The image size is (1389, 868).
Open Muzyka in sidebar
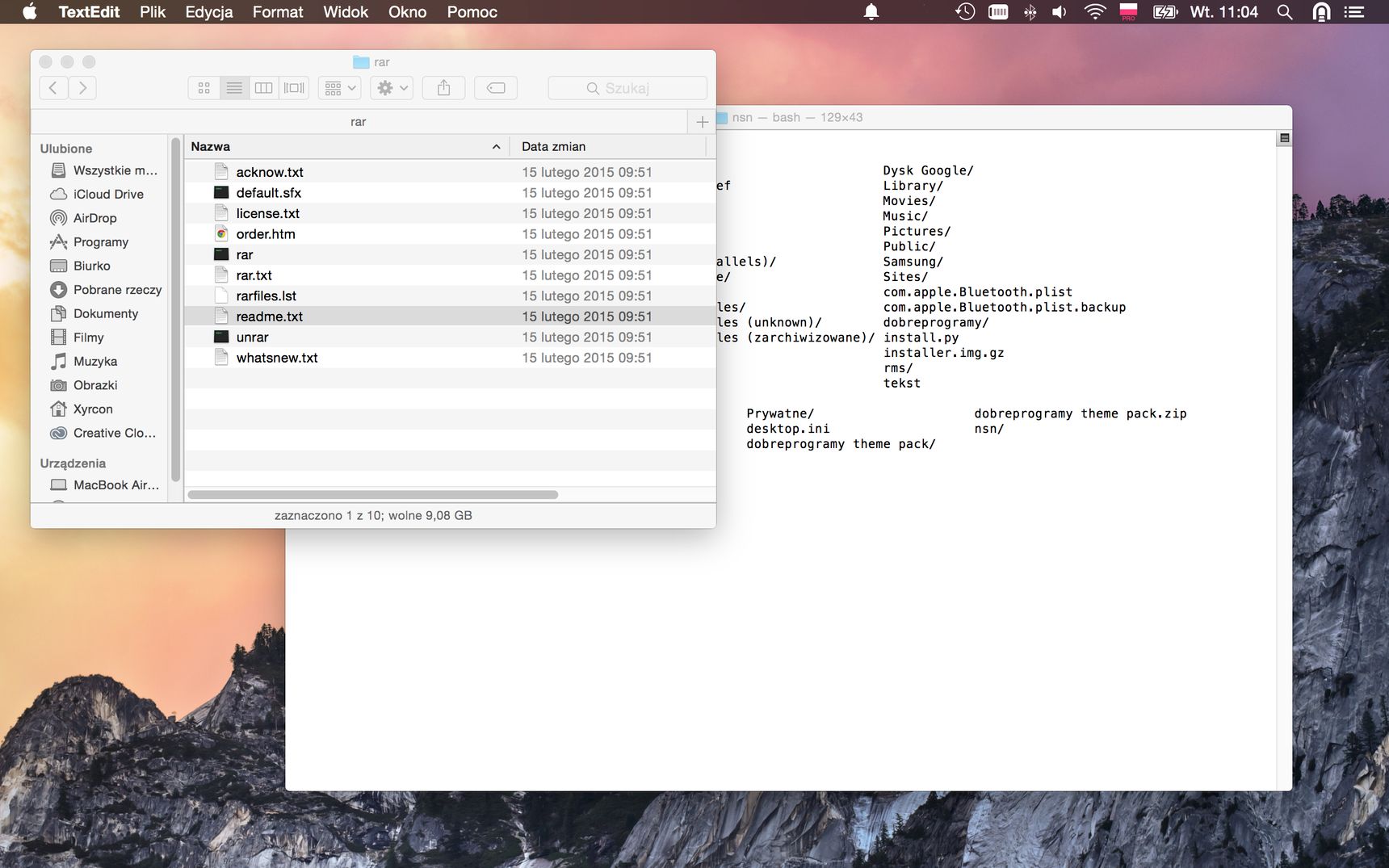84,362
